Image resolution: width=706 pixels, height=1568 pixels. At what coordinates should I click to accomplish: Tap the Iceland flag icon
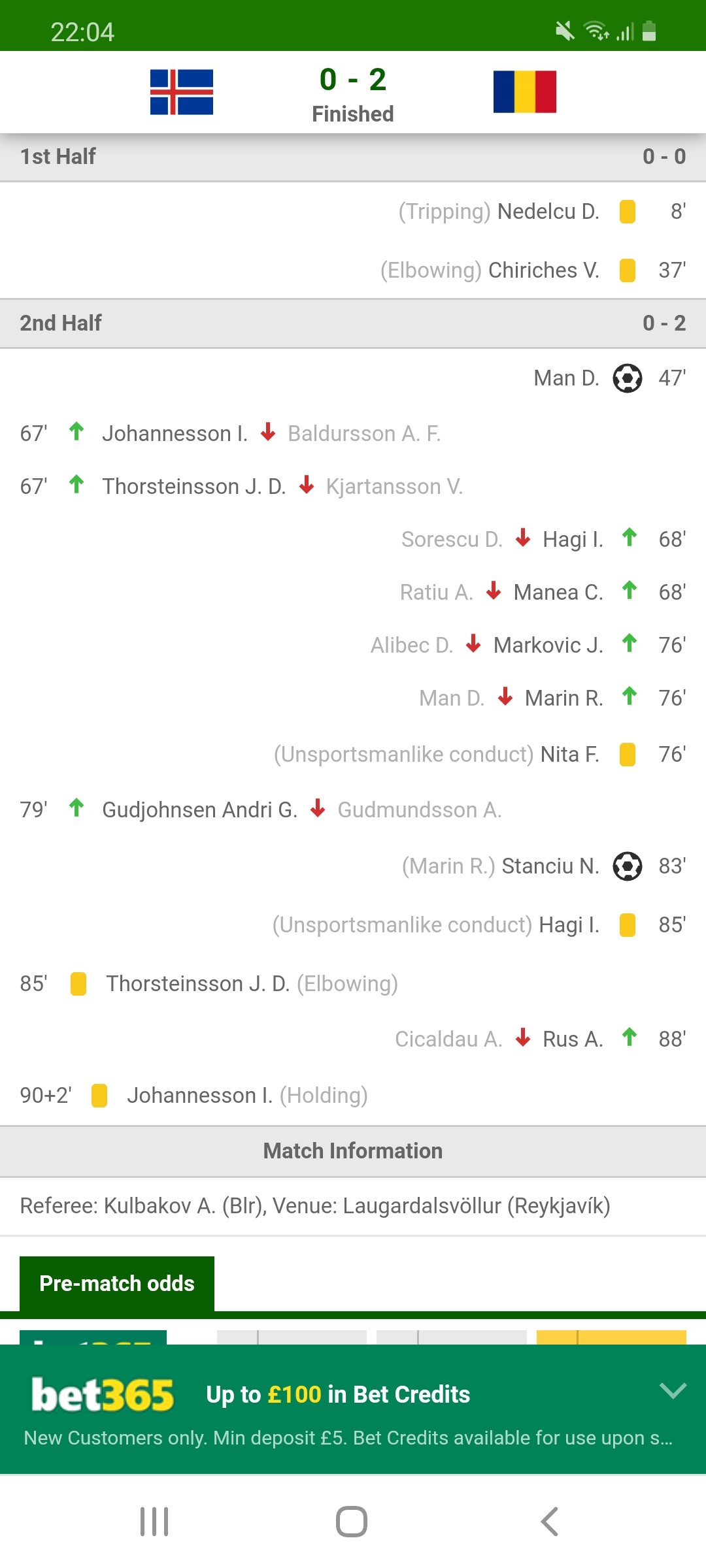[x=182, y=92]
